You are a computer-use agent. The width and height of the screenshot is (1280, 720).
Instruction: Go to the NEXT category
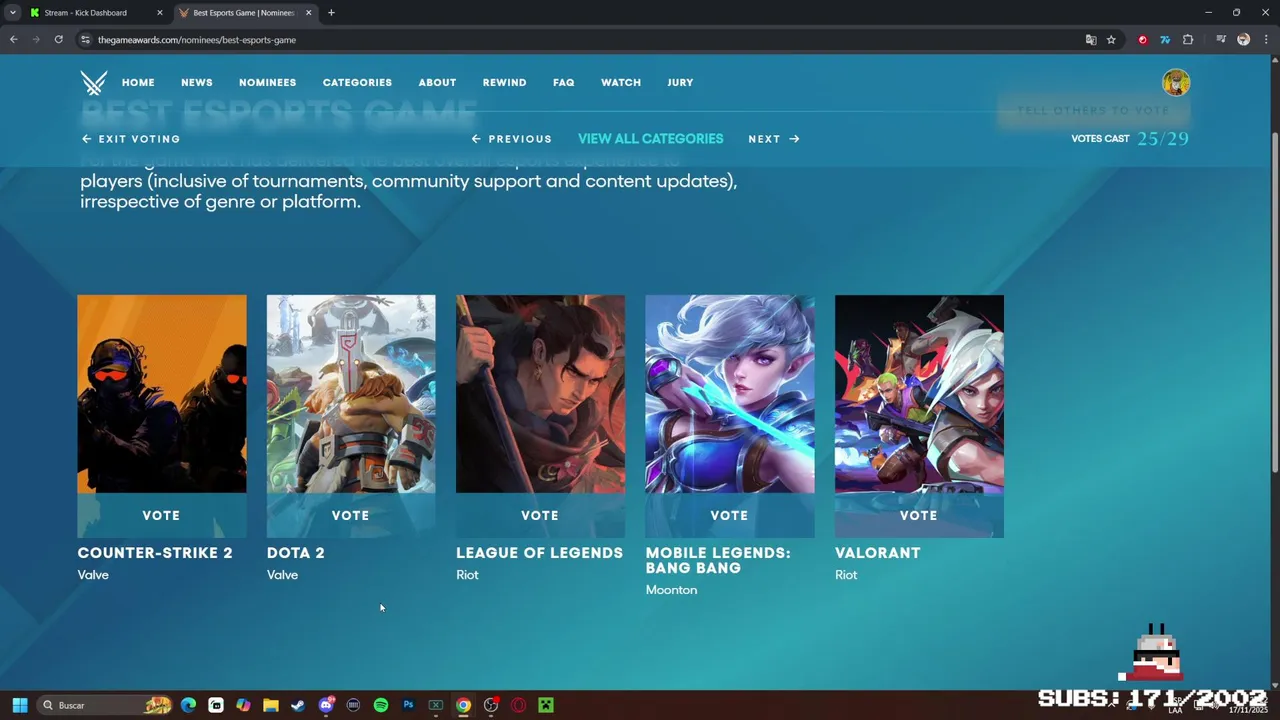click(x=774, y=139)
